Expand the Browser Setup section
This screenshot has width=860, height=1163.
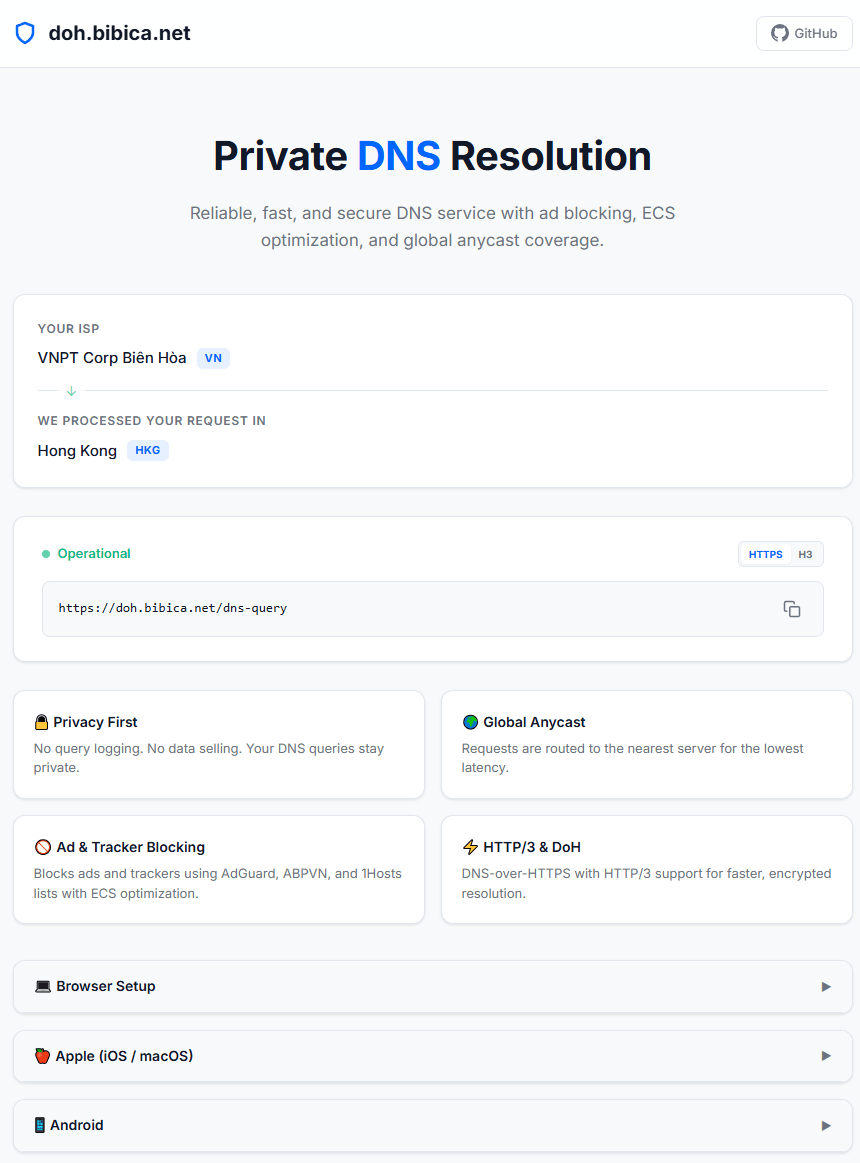(433, 986)
